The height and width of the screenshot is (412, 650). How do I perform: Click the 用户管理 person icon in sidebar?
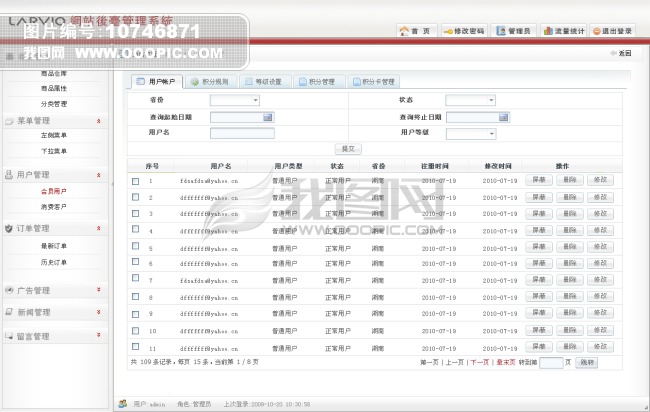(x=9, y=174)
